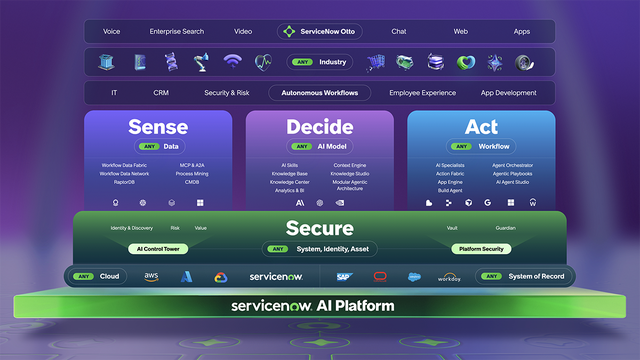Click the Agent Orchestrator text
The width and height of the screenshot is (640, 360).
tap(512, 165)
